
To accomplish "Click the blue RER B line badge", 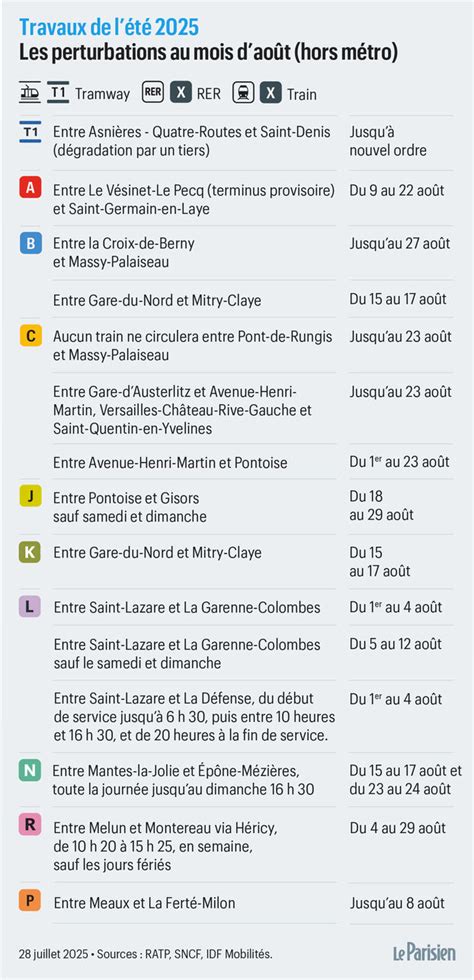I will coord(31,242).
